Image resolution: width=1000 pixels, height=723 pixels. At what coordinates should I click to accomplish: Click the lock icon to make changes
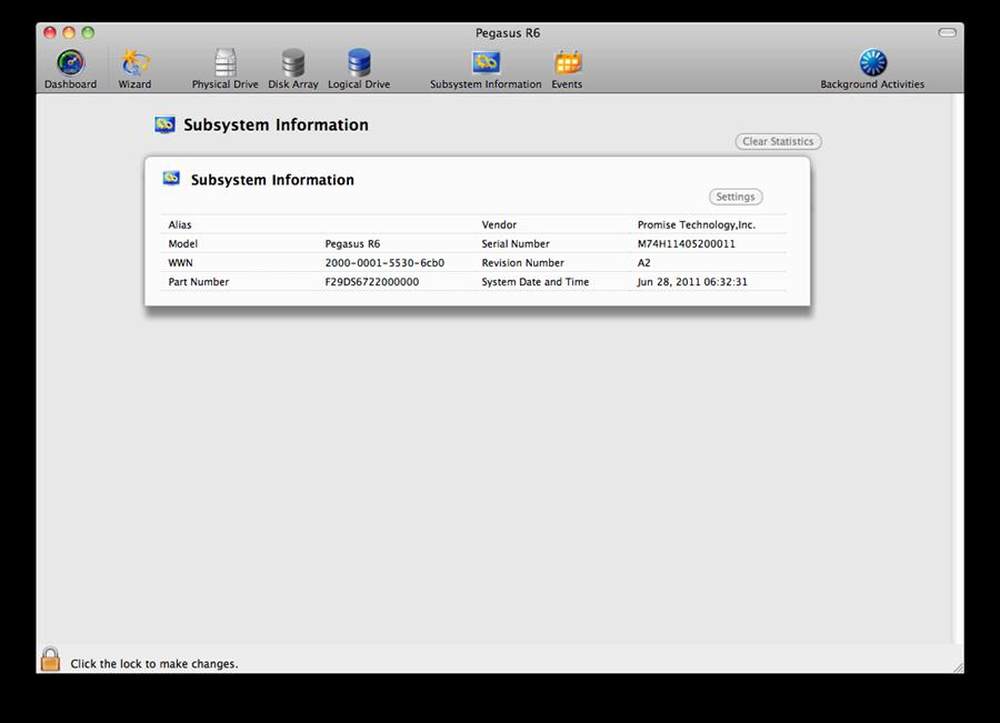(x=50, y=659)
